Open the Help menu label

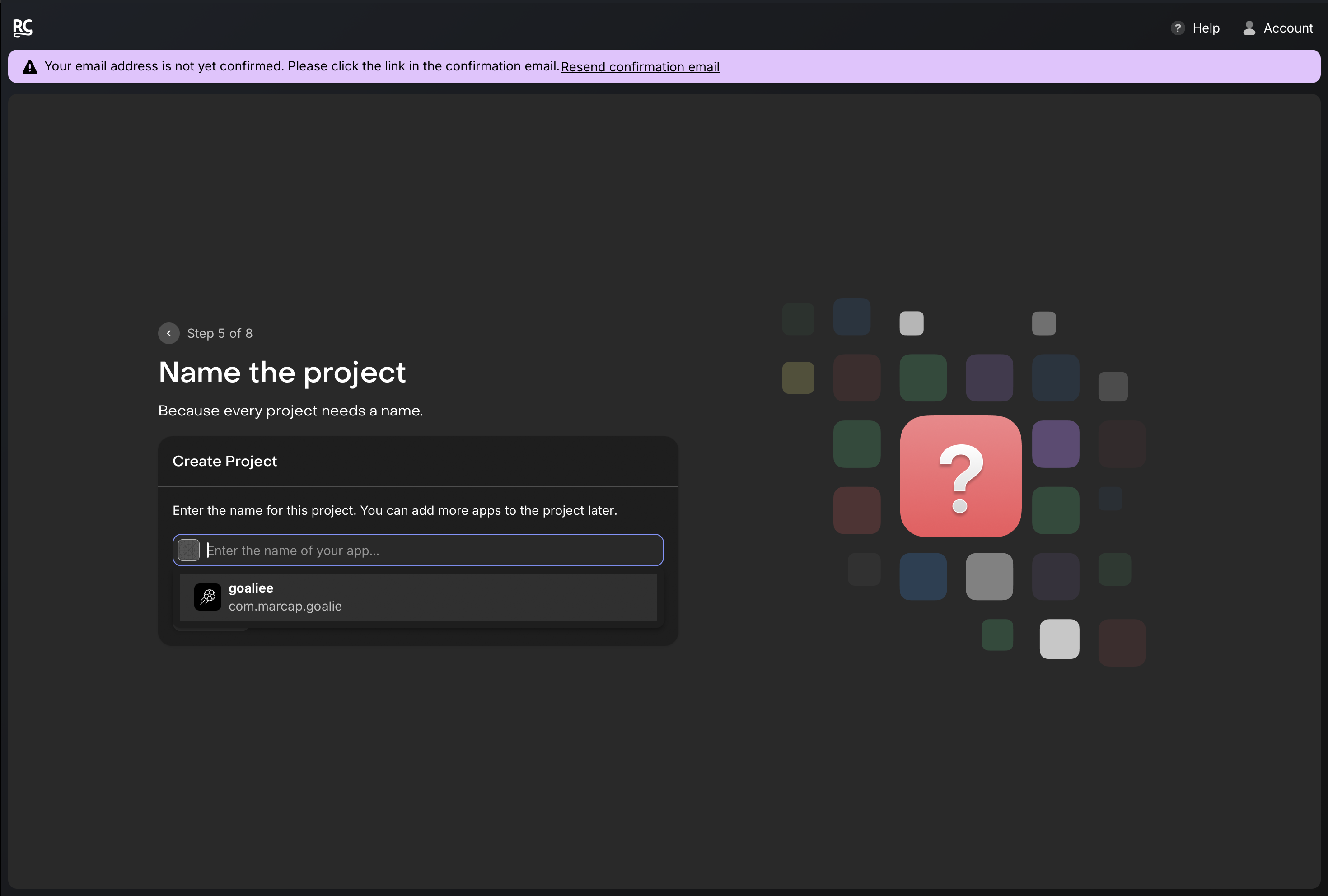[x=1206, y=28]
